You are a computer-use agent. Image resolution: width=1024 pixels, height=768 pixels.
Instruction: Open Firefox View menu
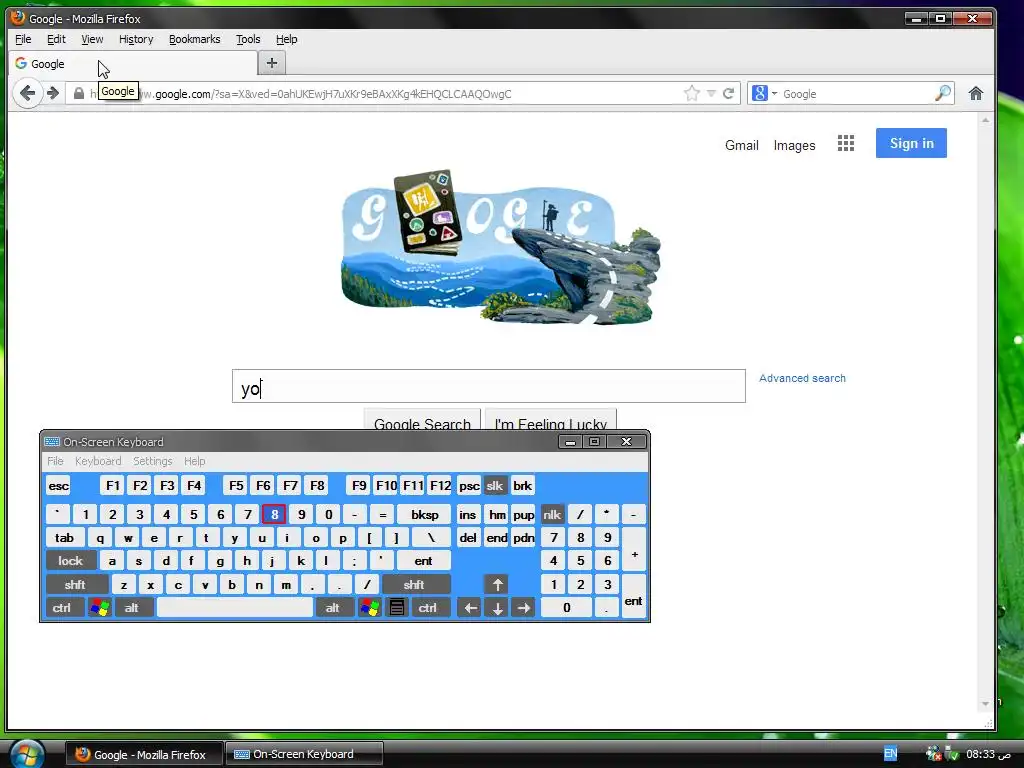coord(92,39)
